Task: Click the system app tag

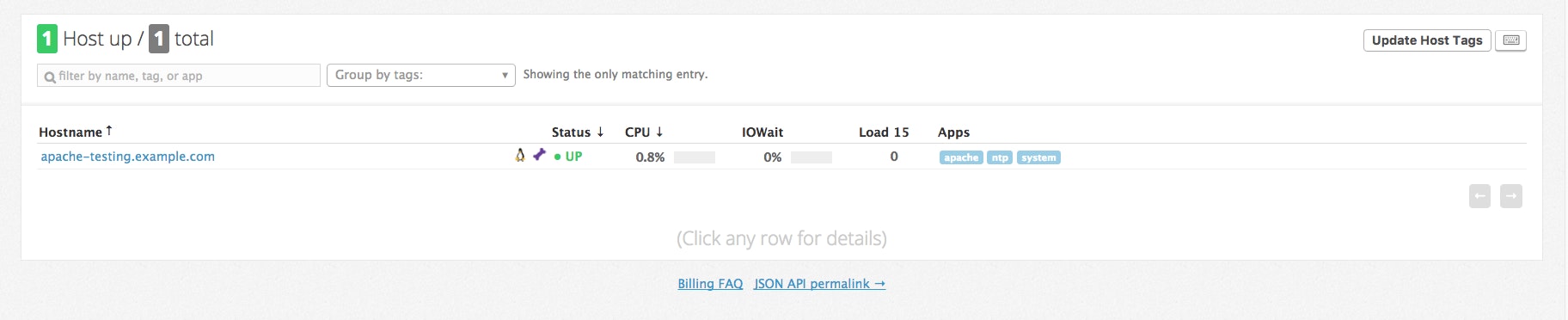Action: [1038, 157]
